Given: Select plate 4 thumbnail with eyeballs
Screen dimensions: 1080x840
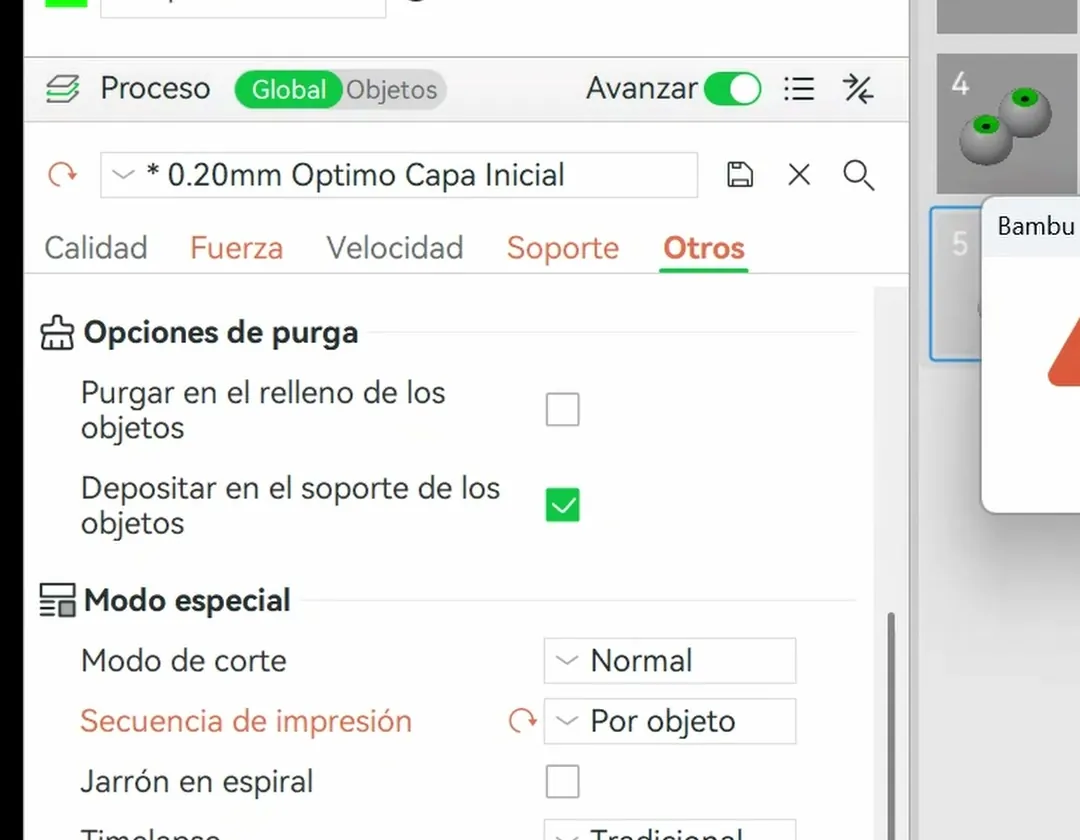Looking at the screenshot, I should [1008, 124].
